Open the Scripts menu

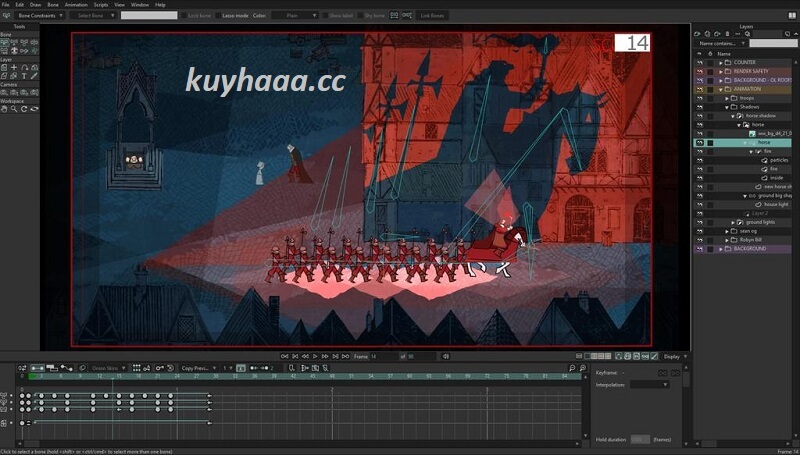[101, 5]
